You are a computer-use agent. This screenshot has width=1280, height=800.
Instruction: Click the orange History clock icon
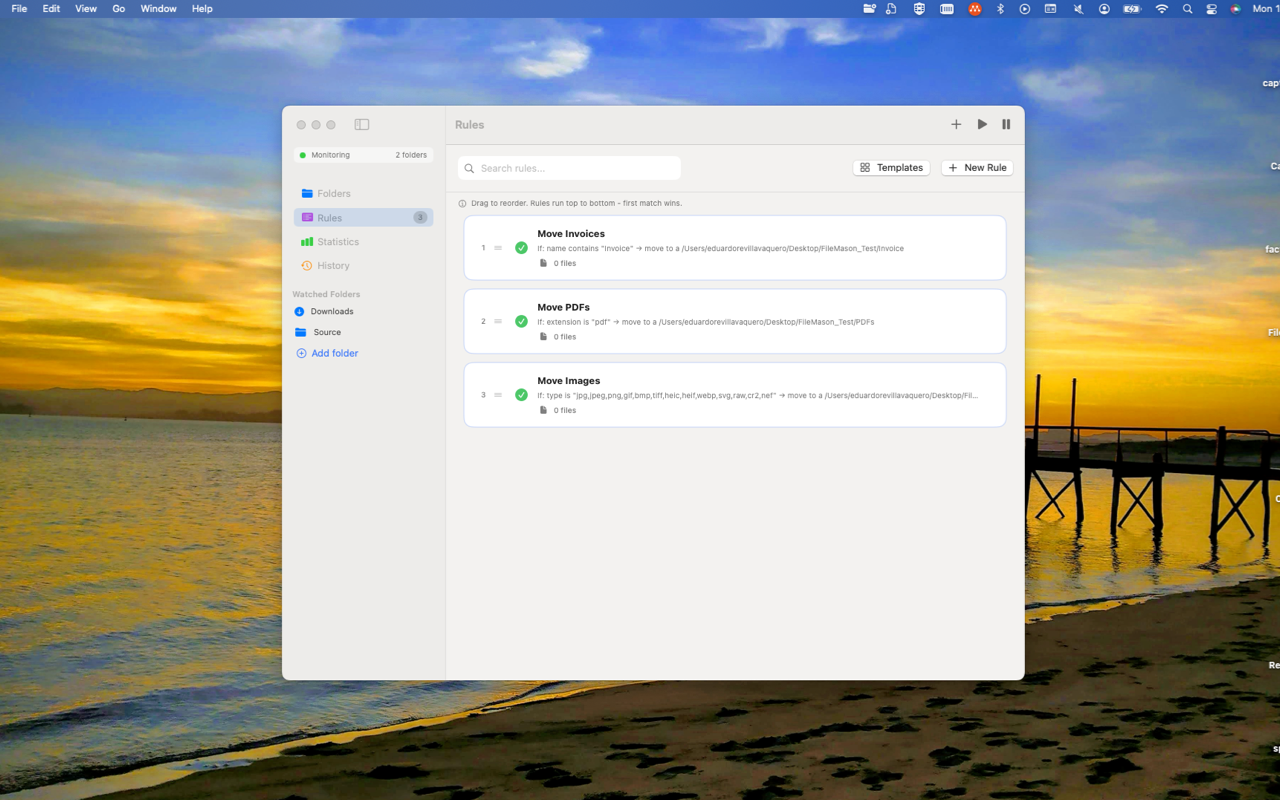307,265
